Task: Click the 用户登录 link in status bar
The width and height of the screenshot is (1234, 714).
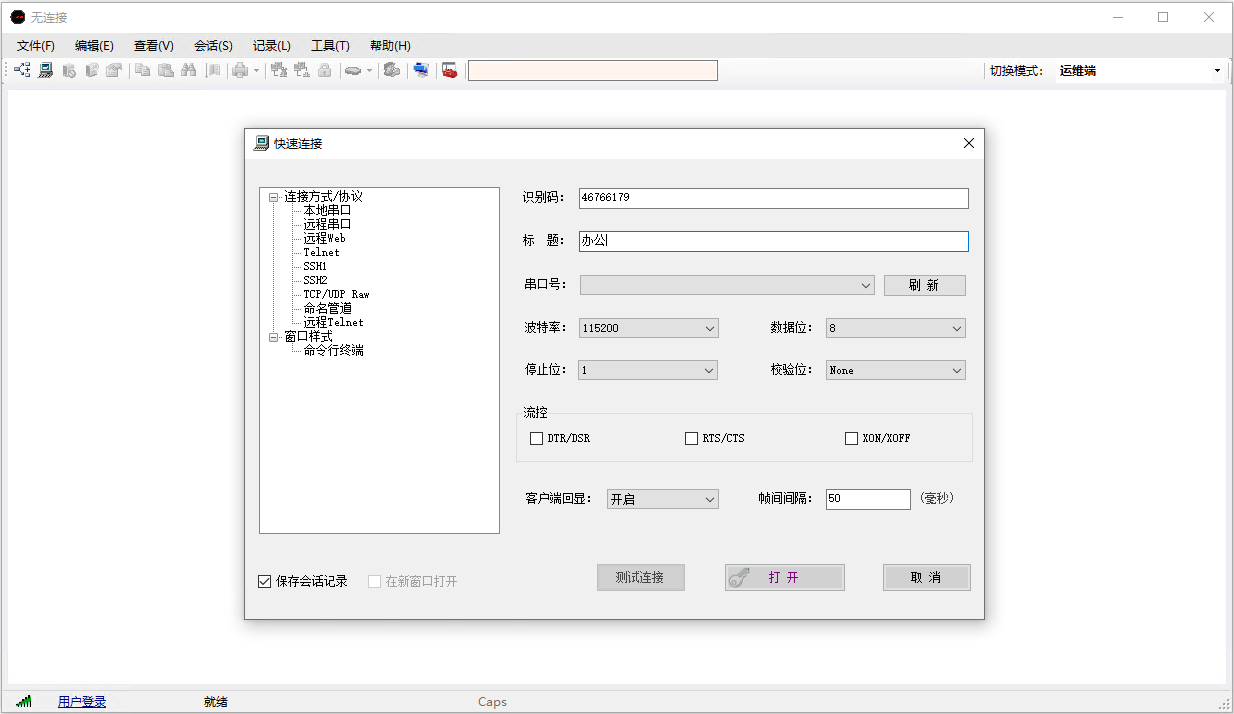Action: (82, 702)
